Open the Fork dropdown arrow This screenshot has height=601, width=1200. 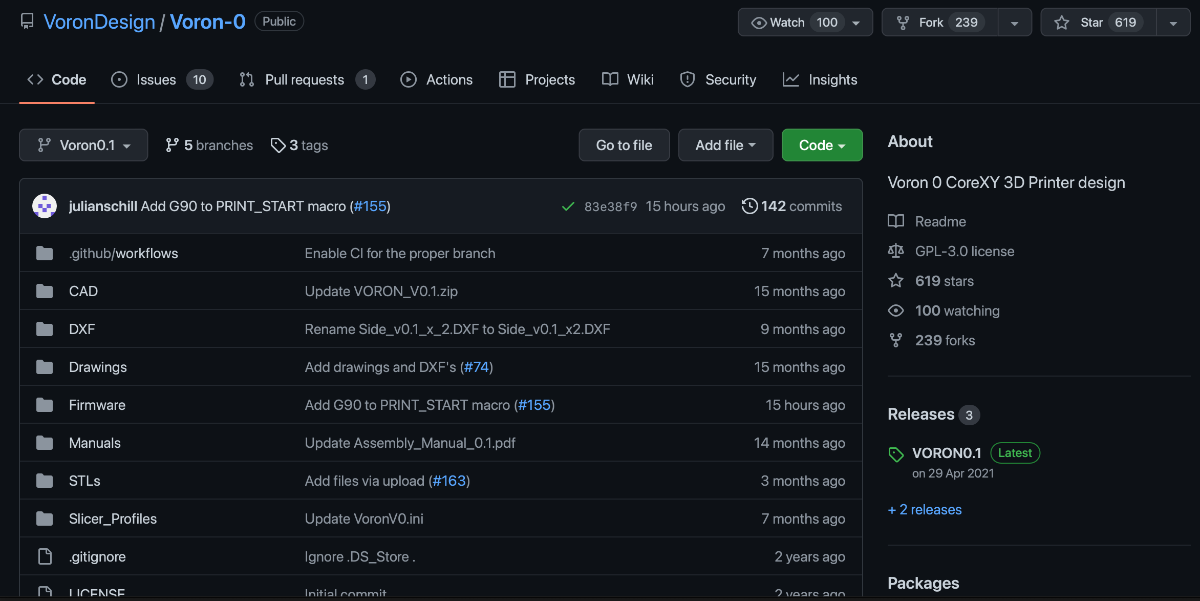1015,22
